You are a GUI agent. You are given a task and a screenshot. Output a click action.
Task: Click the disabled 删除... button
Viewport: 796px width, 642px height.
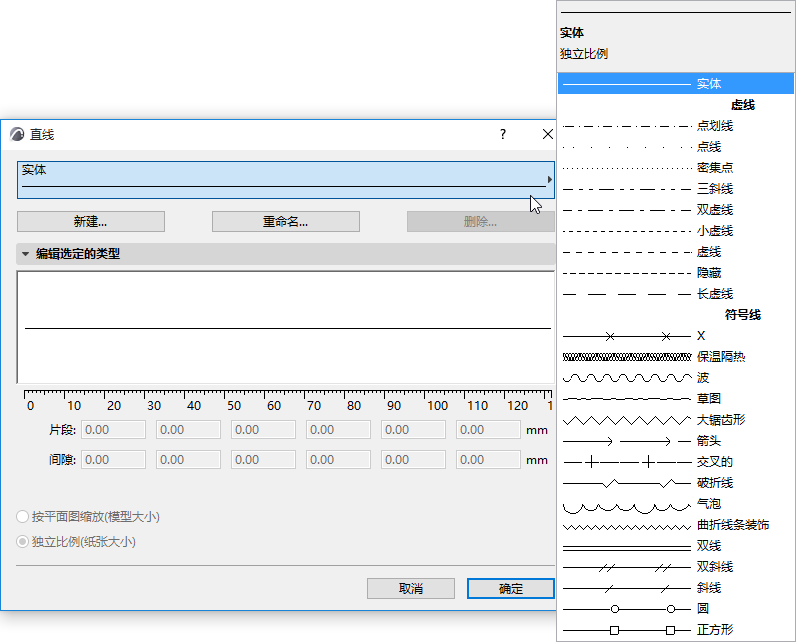tap(480, 222)
